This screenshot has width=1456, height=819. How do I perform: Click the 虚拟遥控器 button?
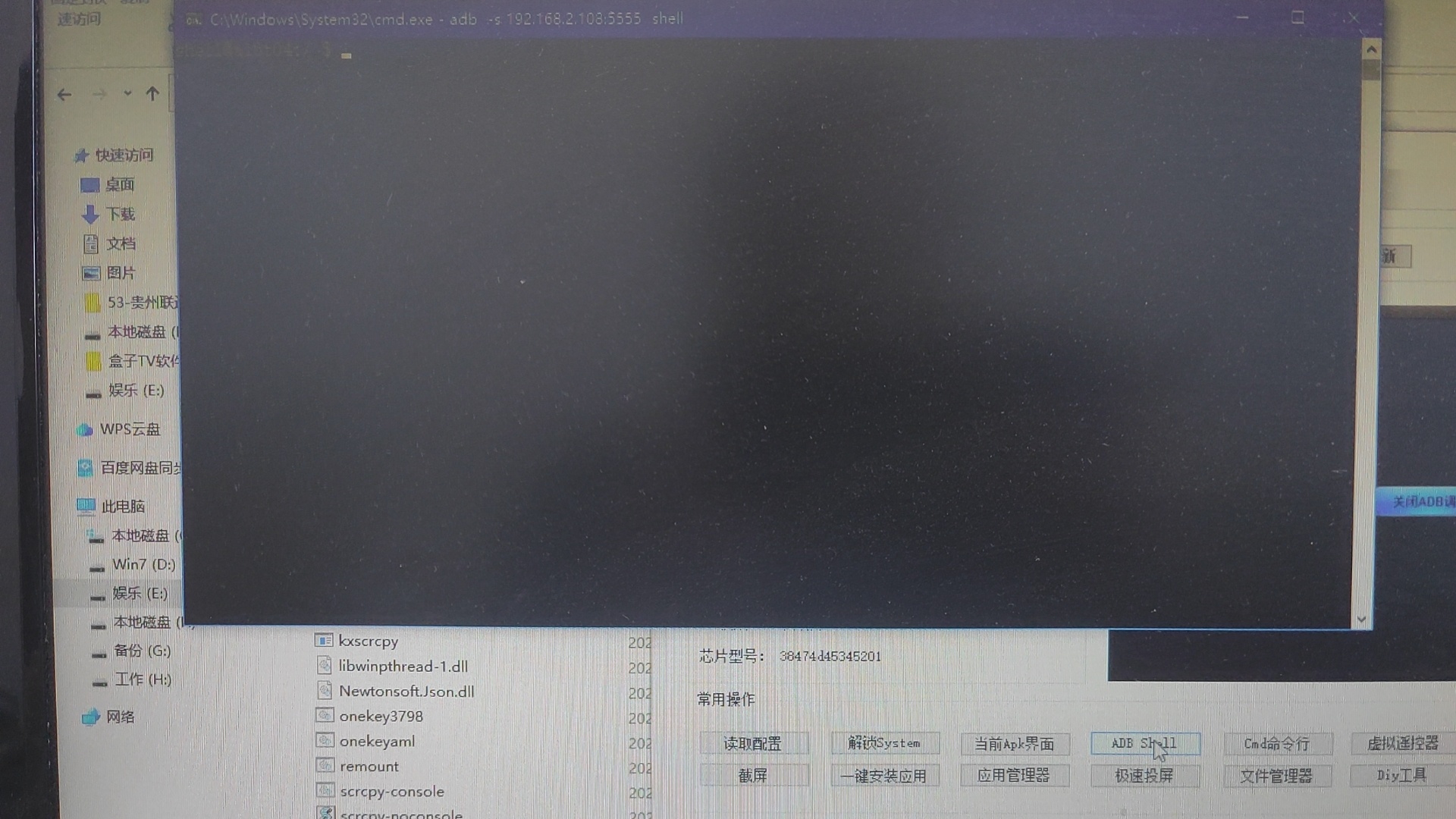pyautogui.click(x=1402, y=744)
